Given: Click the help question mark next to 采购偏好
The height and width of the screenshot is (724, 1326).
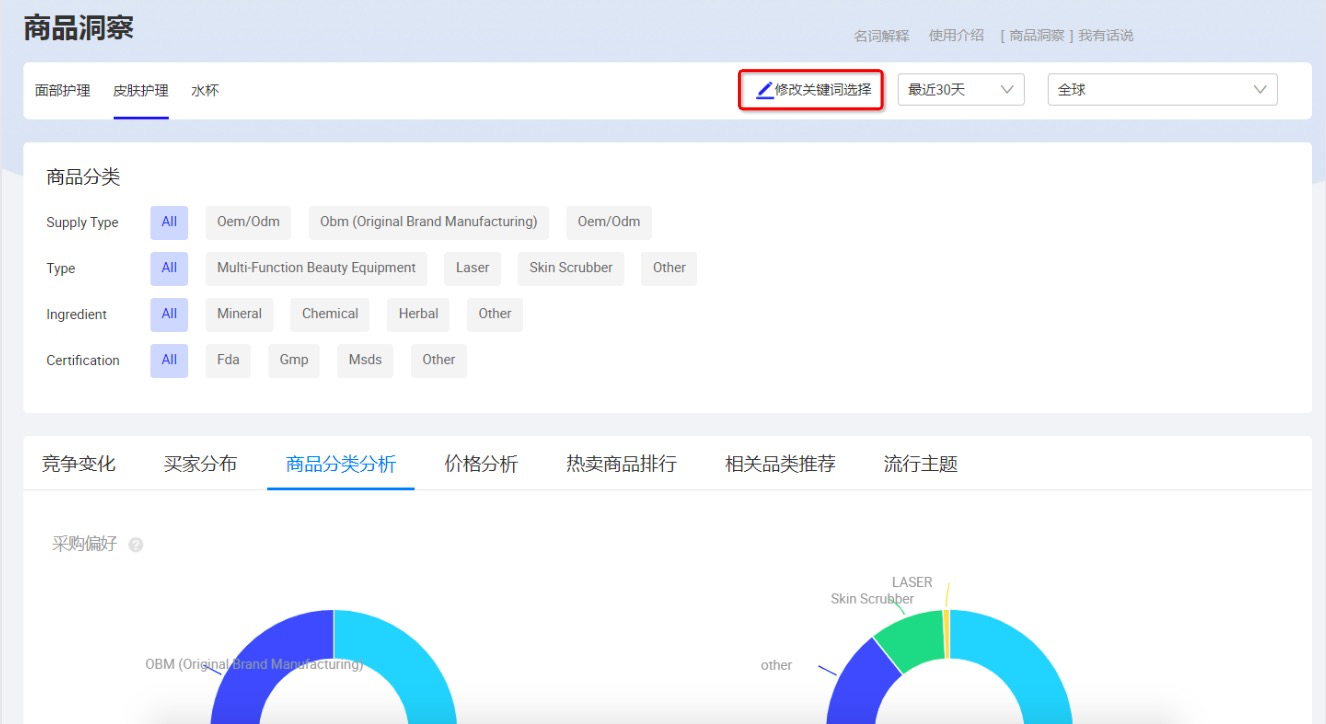Looking at the screenshot, I should pos(136,545).
